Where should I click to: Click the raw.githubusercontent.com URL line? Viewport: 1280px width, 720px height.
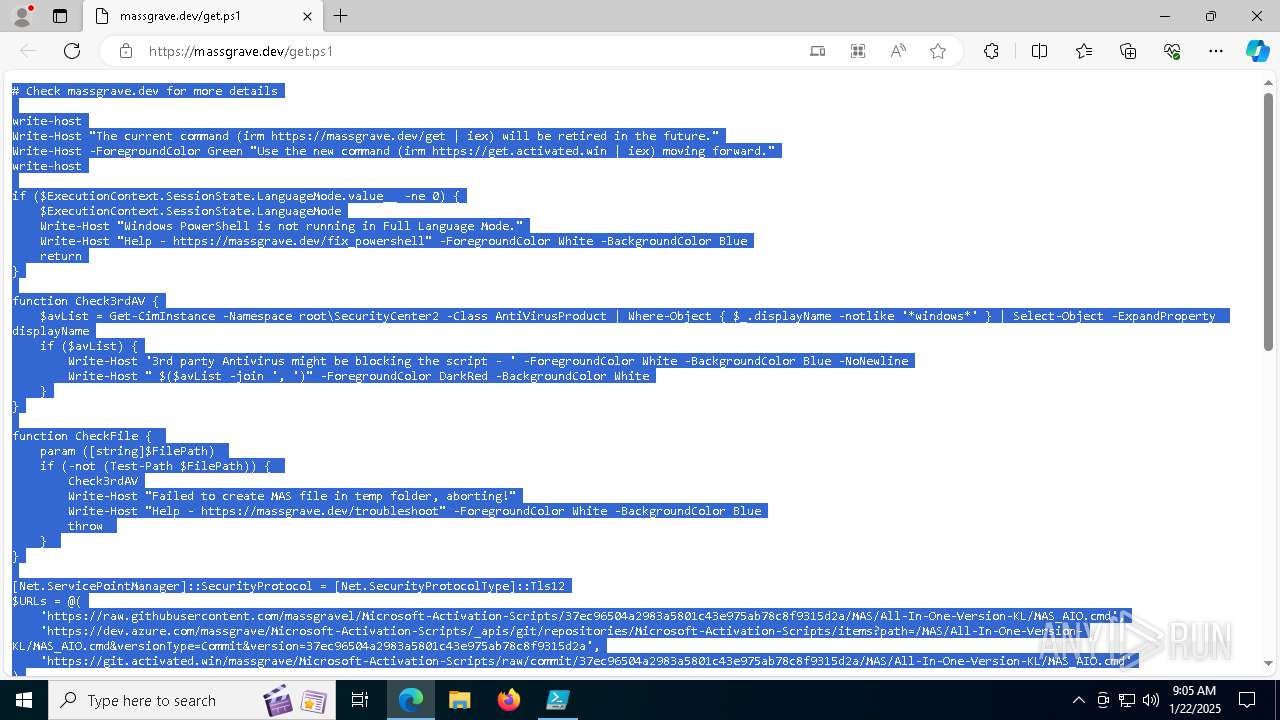(580, 616)
